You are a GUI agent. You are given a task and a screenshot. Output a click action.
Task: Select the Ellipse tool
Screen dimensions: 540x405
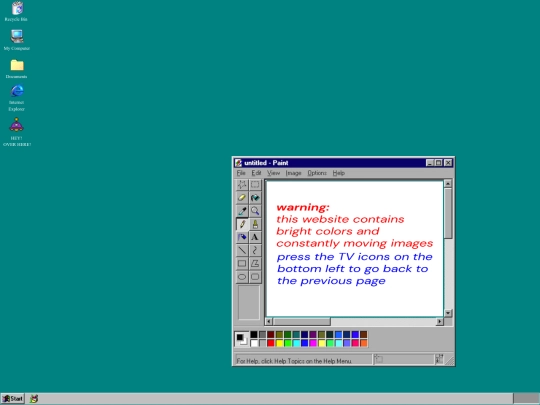point(242,277)
